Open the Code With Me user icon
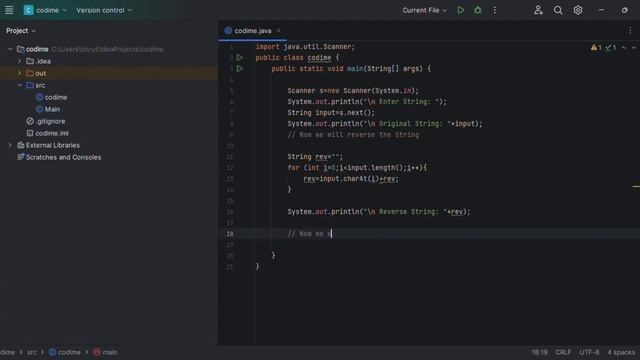Screen dimensions: 640x360 point(538,10)
